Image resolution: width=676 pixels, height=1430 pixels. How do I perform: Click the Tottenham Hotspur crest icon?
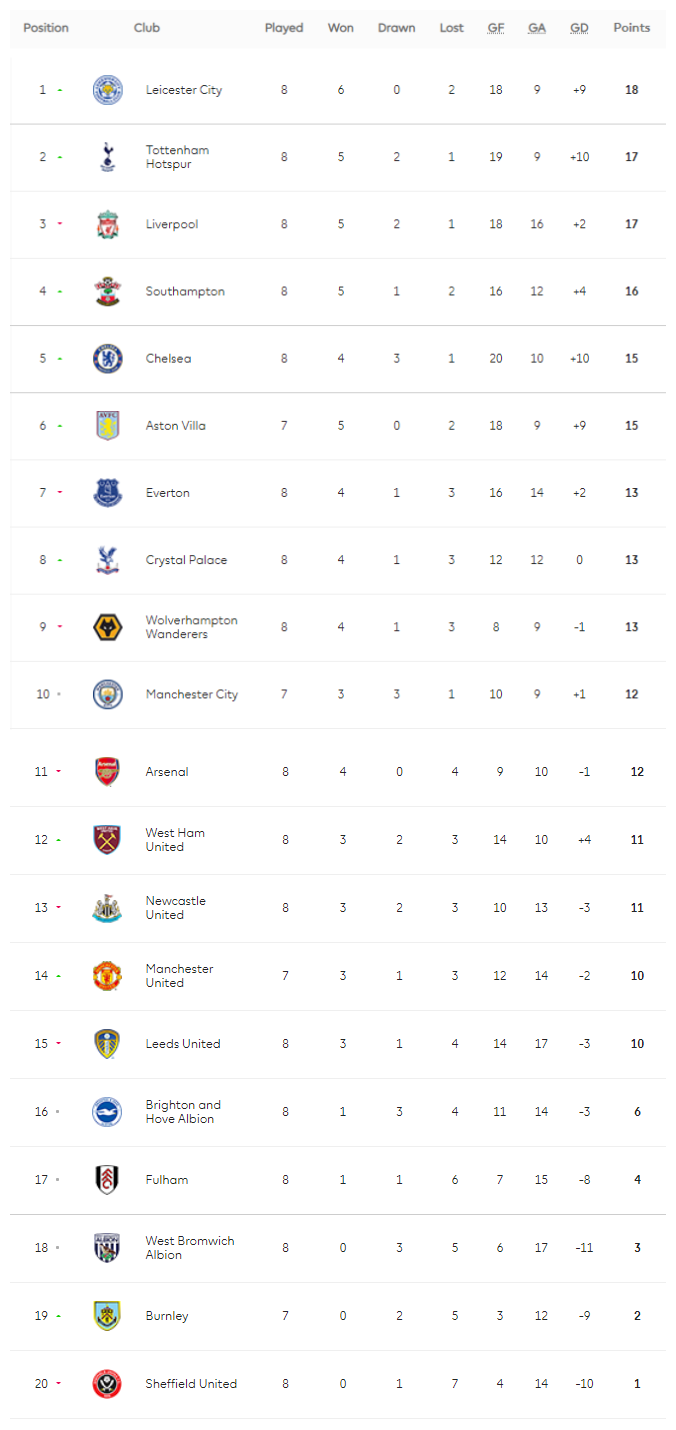pos(108,157)
